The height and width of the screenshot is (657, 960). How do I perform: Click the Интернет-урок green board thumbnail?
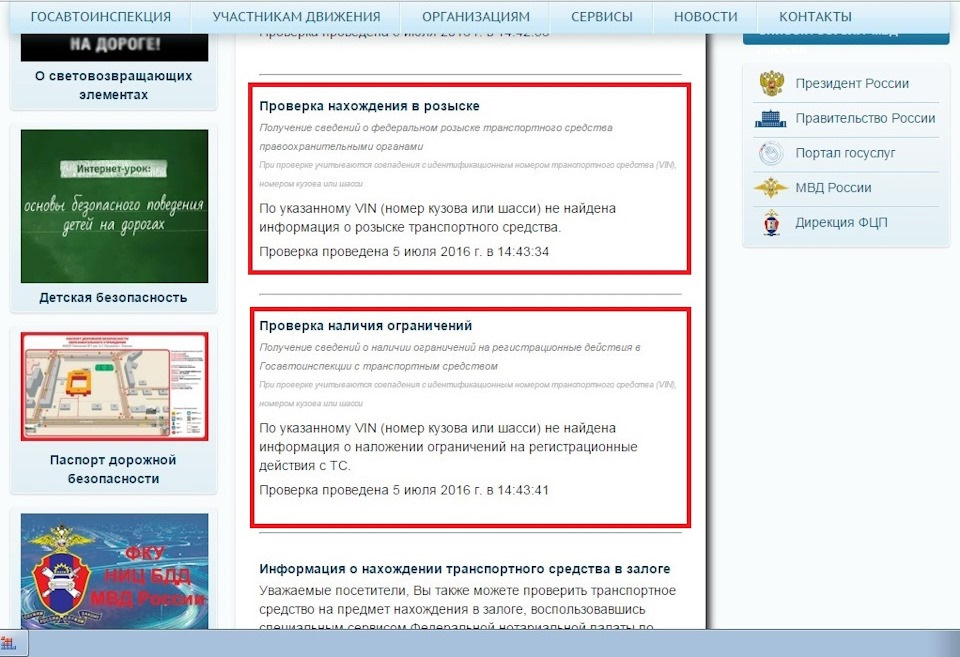(114, 206)
